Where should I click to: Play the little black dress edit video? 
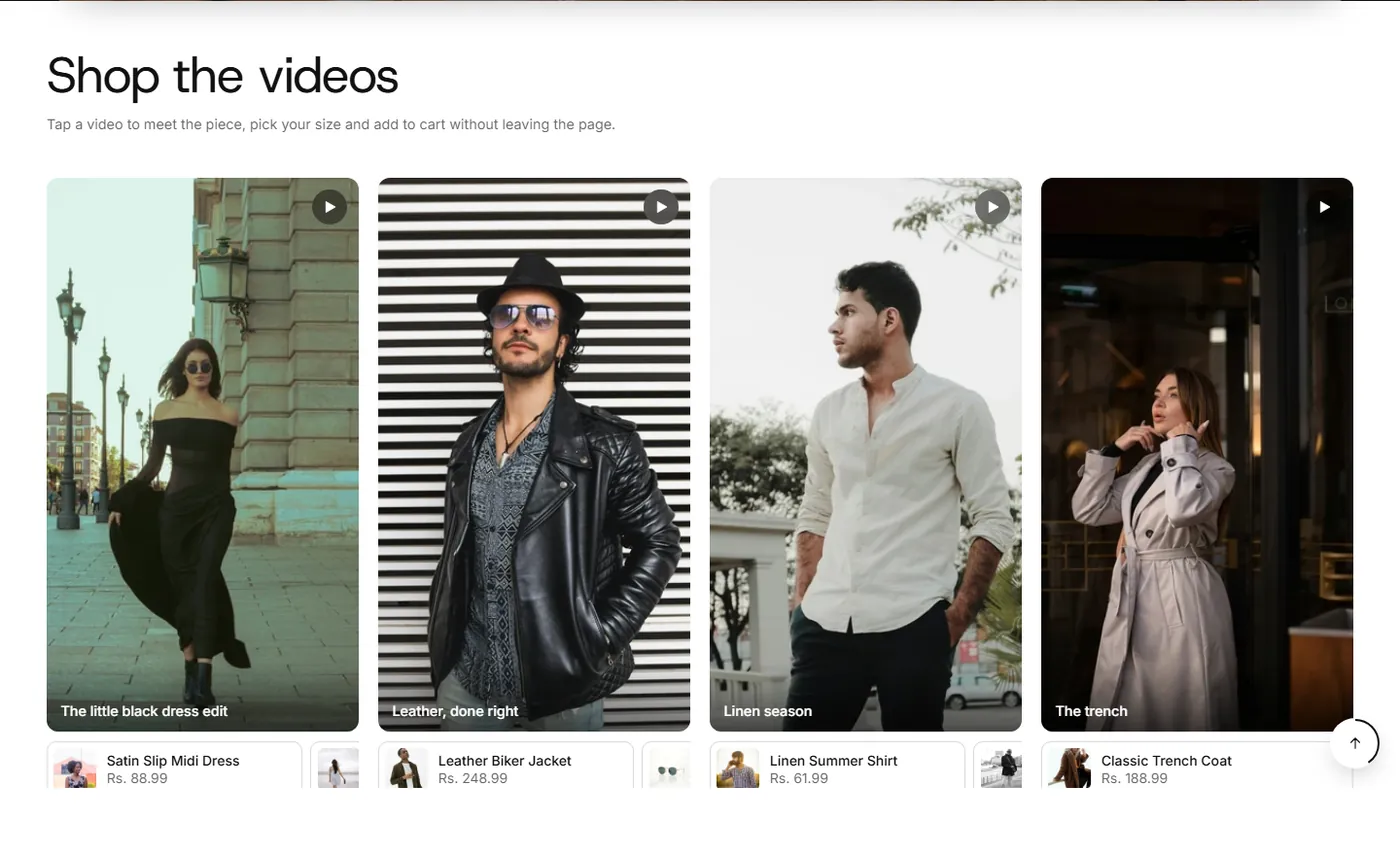[x=329, y=207]
